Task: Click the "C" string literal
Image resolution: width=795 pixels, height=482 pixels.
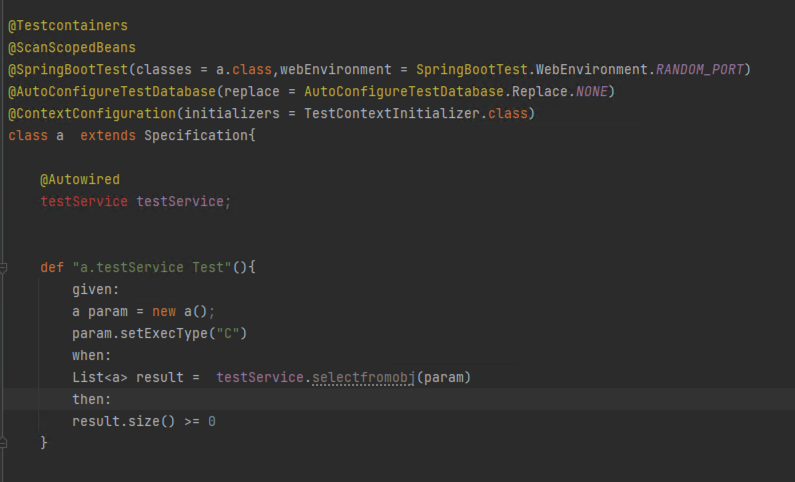Action: tap(228, 333)
